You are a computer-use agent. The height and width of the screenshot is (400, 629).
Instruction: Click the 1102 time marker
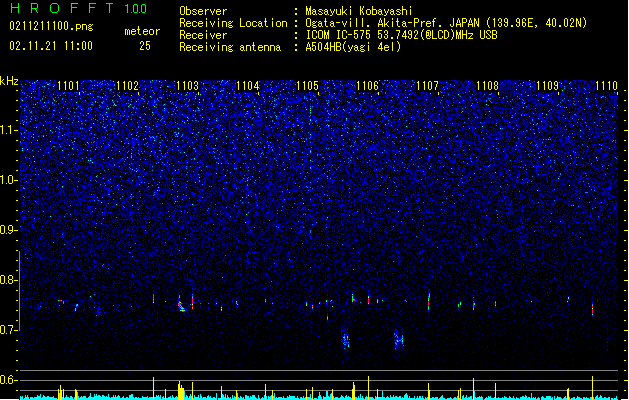(x=128, y=85)
